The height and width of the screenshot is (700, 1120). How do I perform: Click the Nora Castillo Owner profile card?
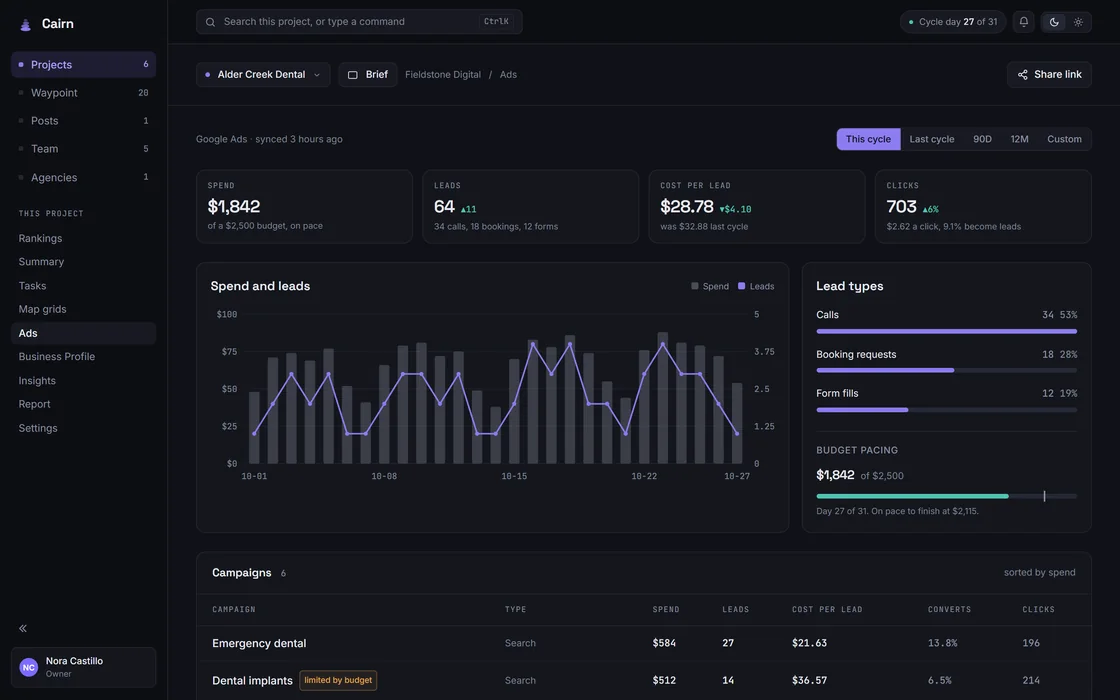pyautogui.click(x=84, y=667)
